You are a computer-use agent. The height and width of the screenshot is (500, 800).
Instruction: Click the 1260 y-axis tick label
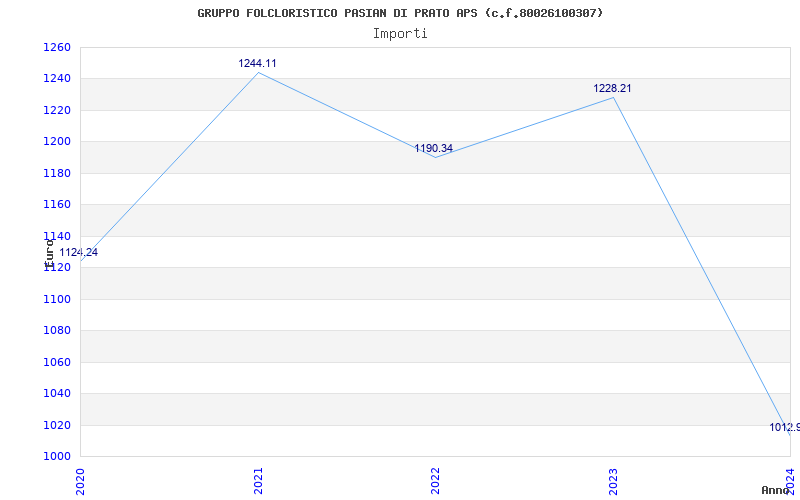tap(57, 48)
